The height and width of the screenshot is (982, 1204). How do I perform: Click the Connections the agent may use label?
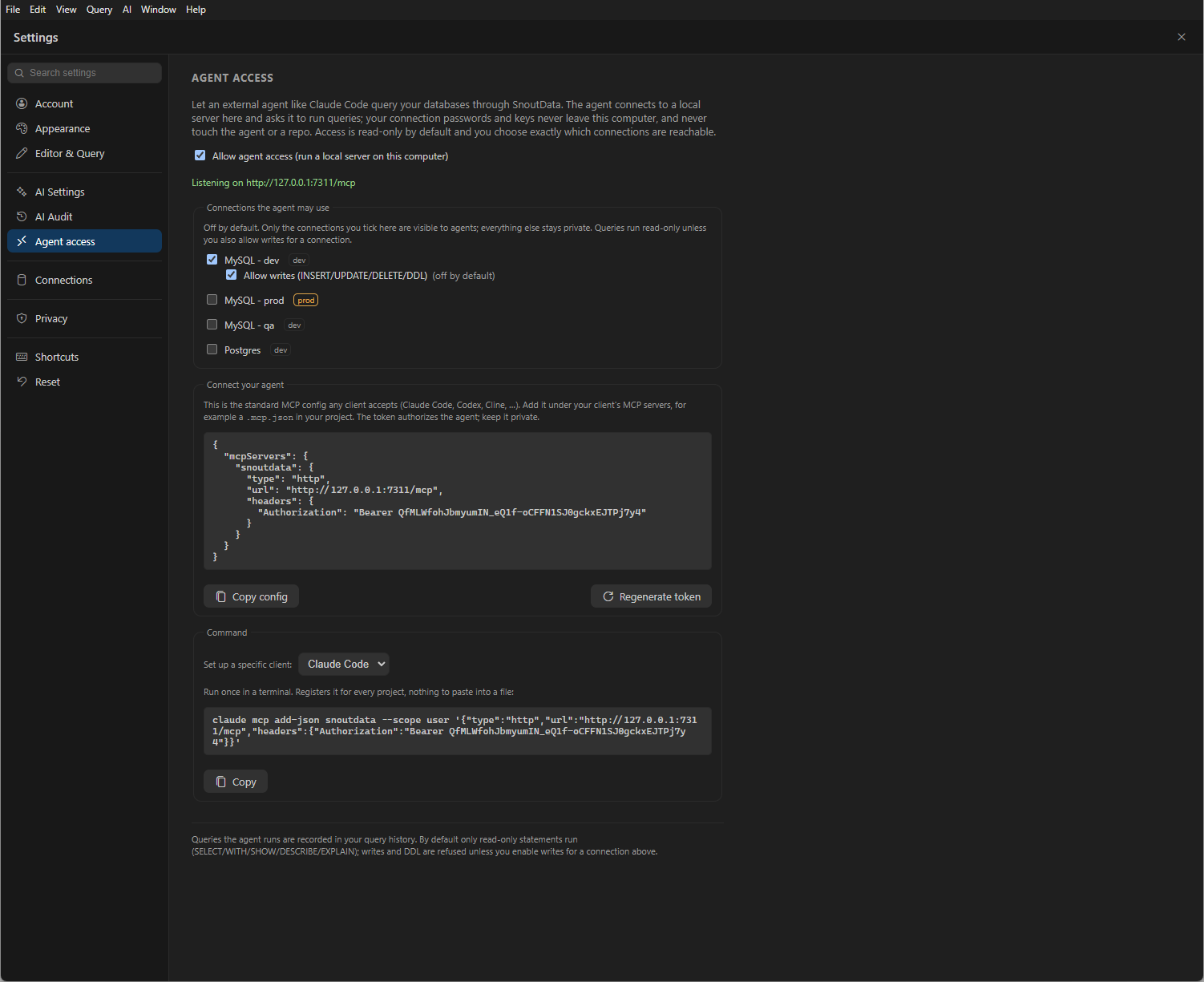click(x=268, y=208)
